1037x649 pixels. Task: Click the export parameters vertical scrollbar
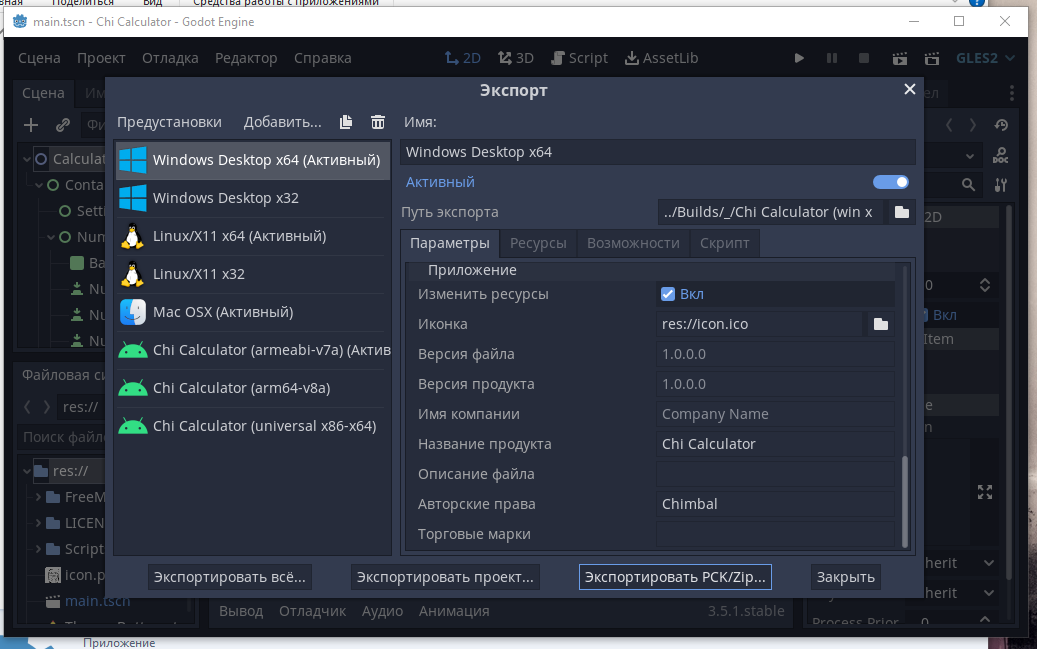[905, 501]
